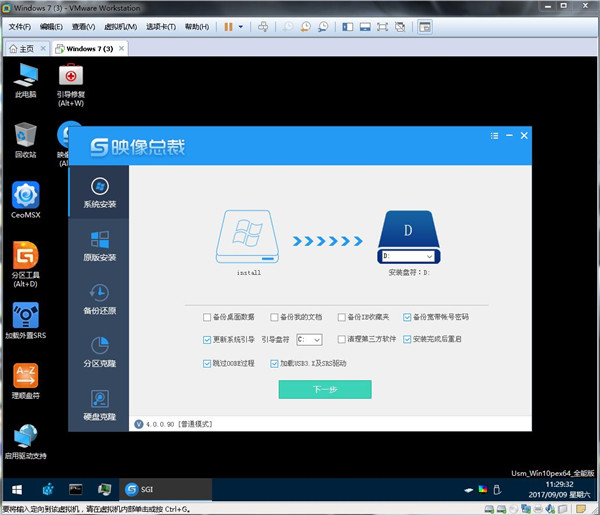Screen dimensions: 600x515
Task: Open 引导修复 (Alt+W) desktop icon
Action: pos(71,85)
